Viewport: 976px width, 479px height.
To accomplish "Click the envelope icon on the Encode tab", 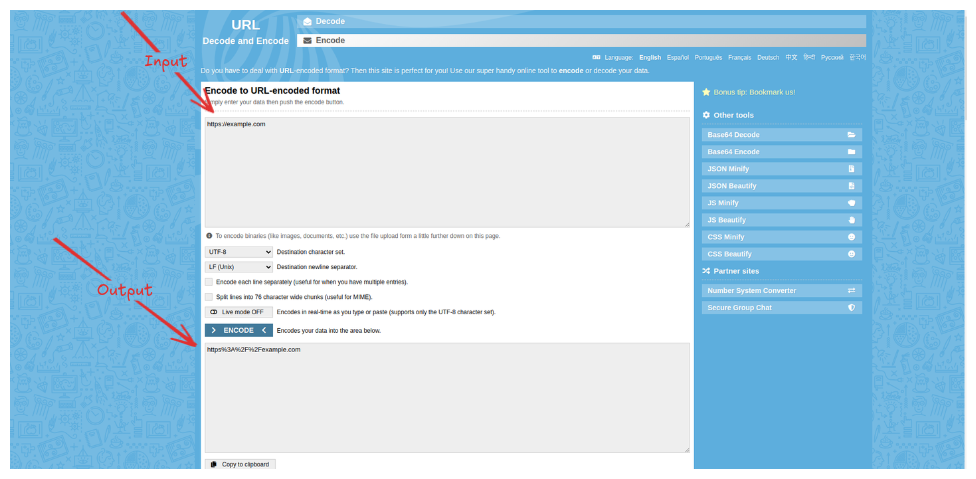I will pos(307,40).
